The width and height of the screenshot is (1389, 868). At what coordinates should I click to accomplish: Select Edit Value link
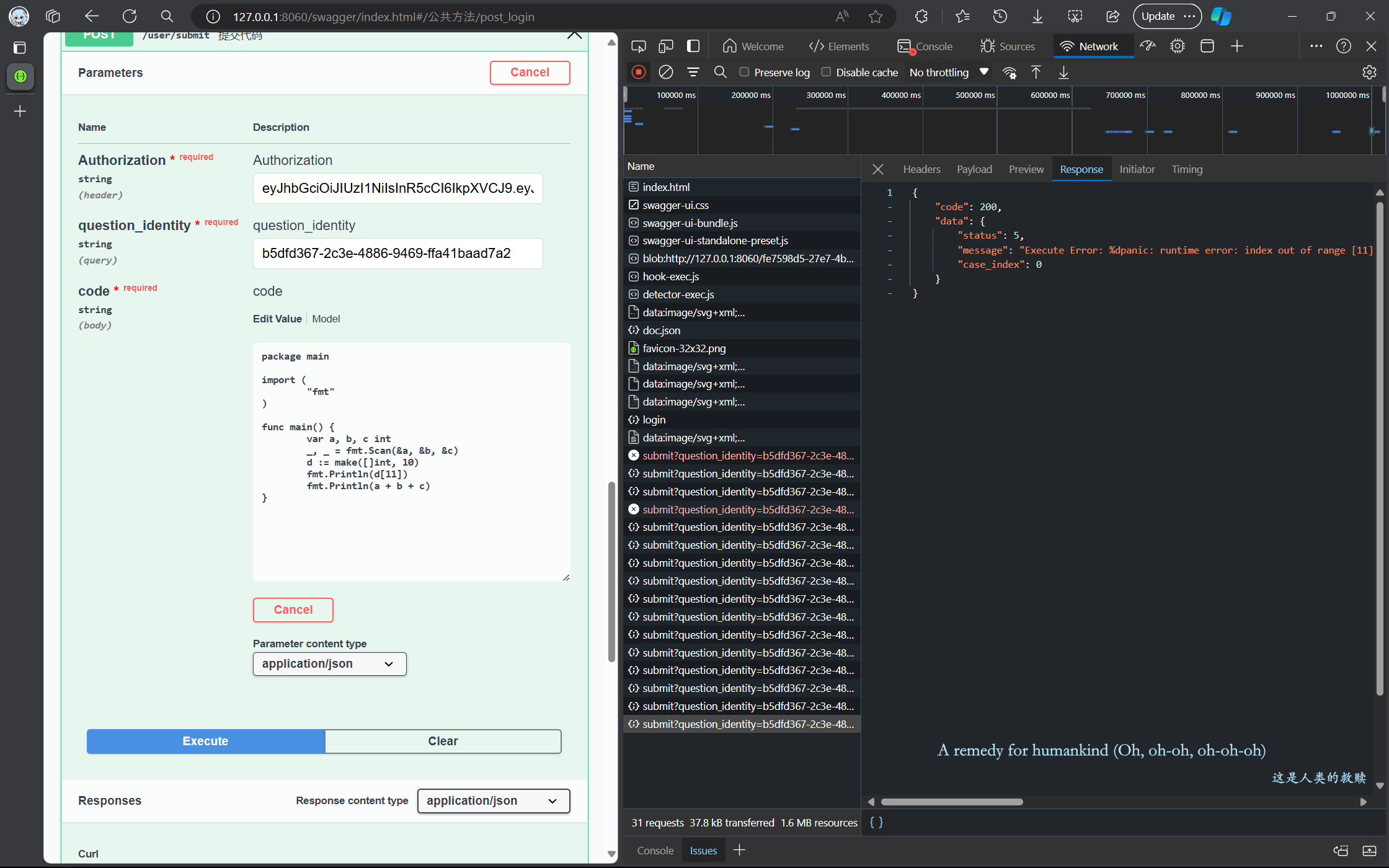click(x=277, y=319)
